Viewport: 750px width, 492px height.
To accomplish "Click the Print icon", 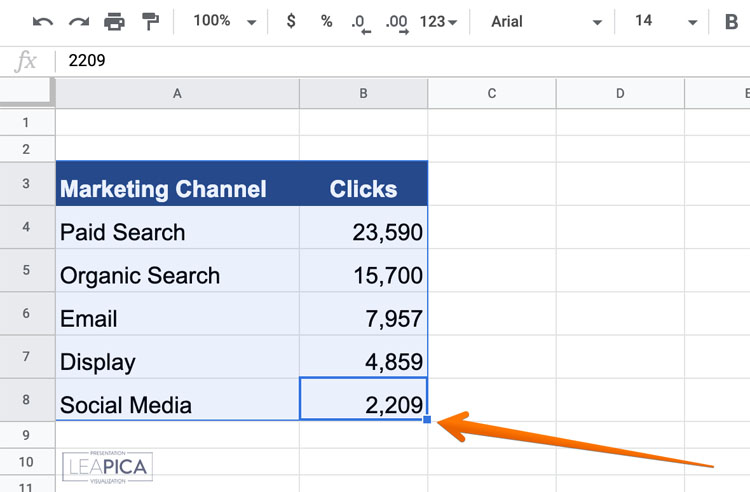I will tap(114, 22).
